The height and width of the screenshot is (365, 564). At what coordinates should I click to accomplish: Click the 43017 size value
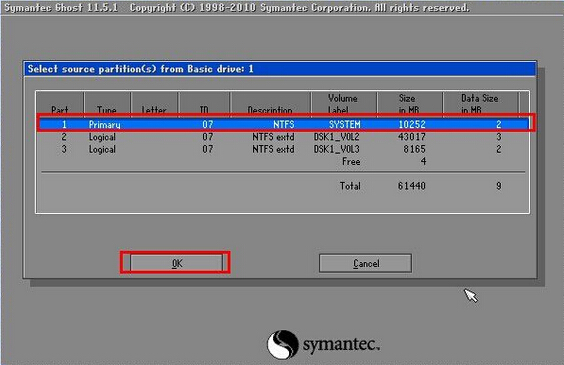coord(411,137)
